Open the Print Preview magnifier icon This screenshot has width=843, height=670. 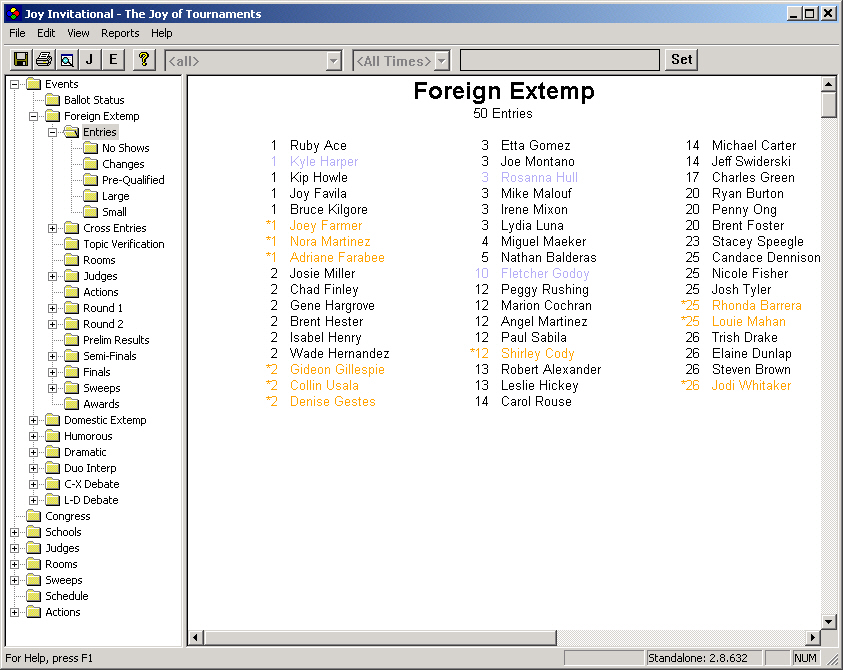coord(66,59)
